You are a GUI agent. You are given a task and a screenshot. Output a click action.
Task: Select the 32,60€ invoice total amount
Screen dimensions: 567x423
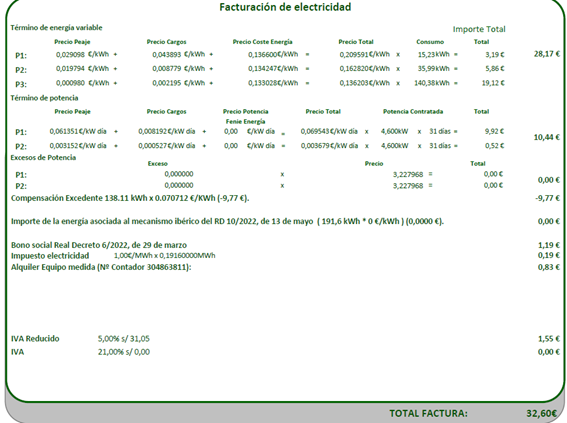click(x=541, y=413)
